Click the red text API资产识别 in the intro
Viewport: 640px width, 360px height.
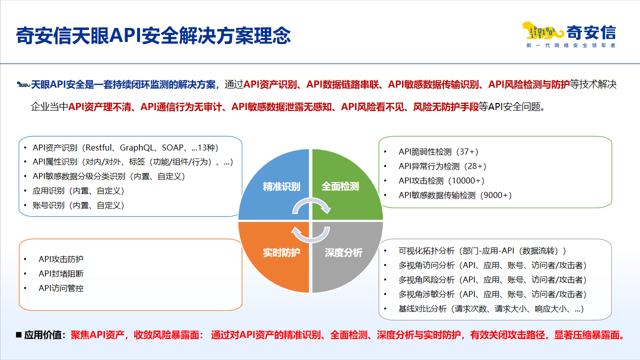[270, 84]
